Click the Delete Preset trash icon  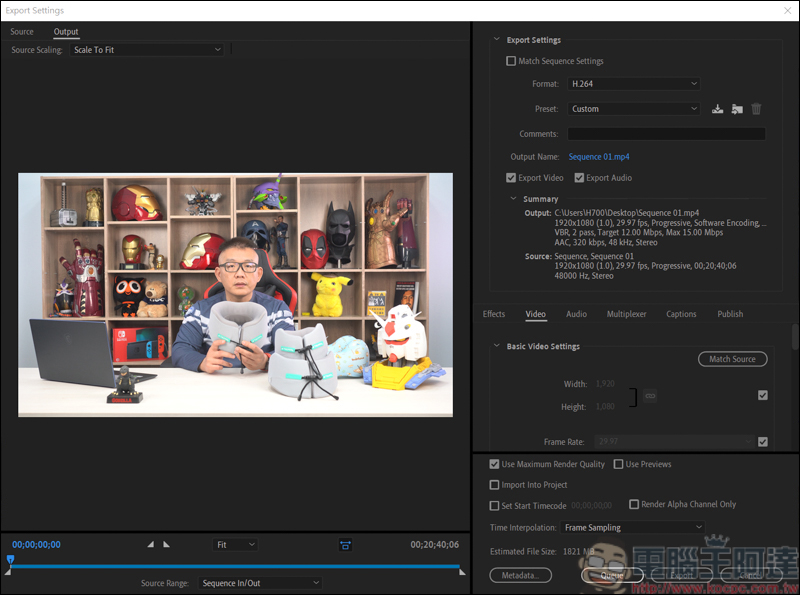point(756,109)
